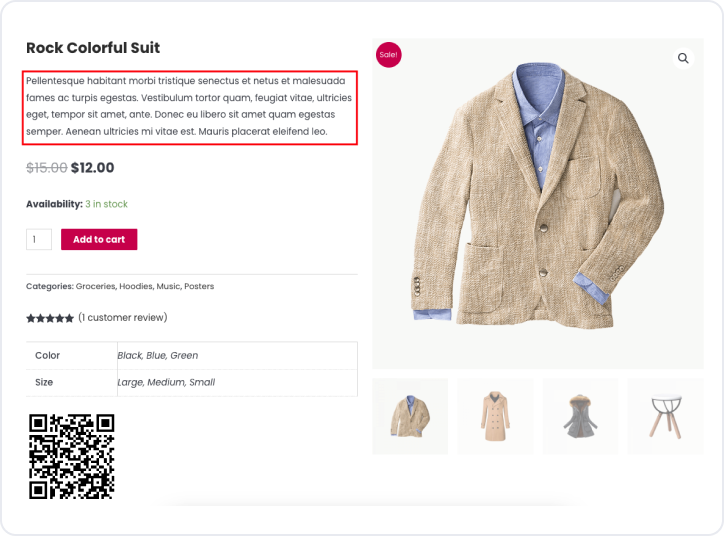Select the peach coat thumbnail
The width and height of the screenshot is (724, 536).
pyautogui.click(x=495, y=416)
